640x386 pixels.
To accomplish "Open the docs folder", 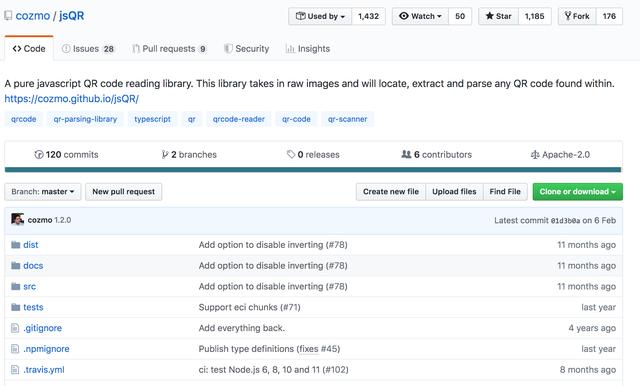I will pyautogui.click(x=33, y=266).
